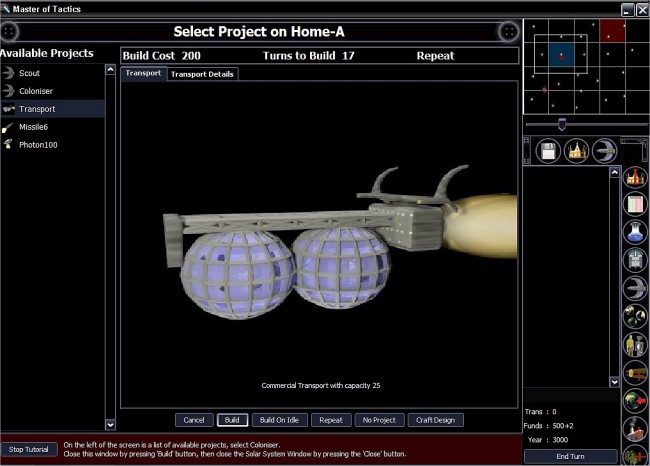Click the 'Turns to Build 17' text

[x=308, y=56]
